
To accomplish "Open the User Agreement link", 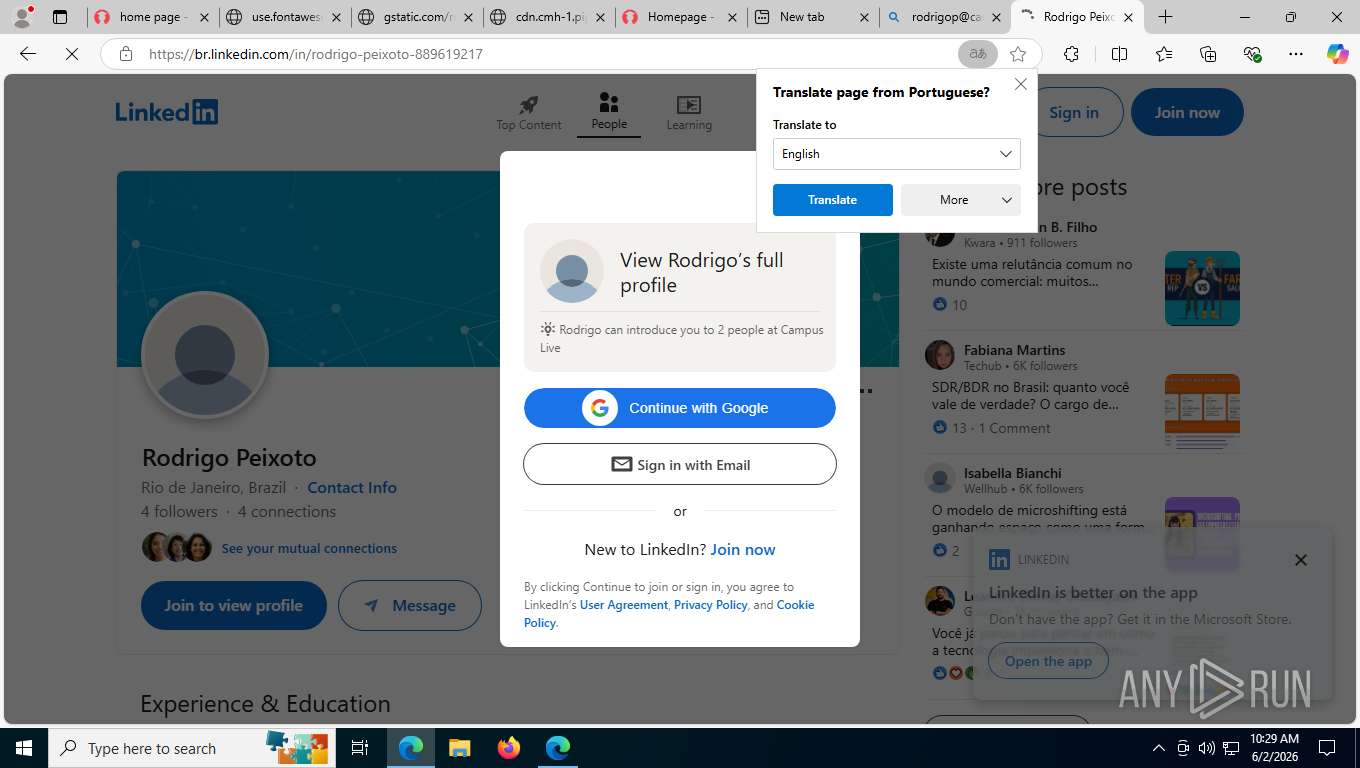I will tap(624, 605).
